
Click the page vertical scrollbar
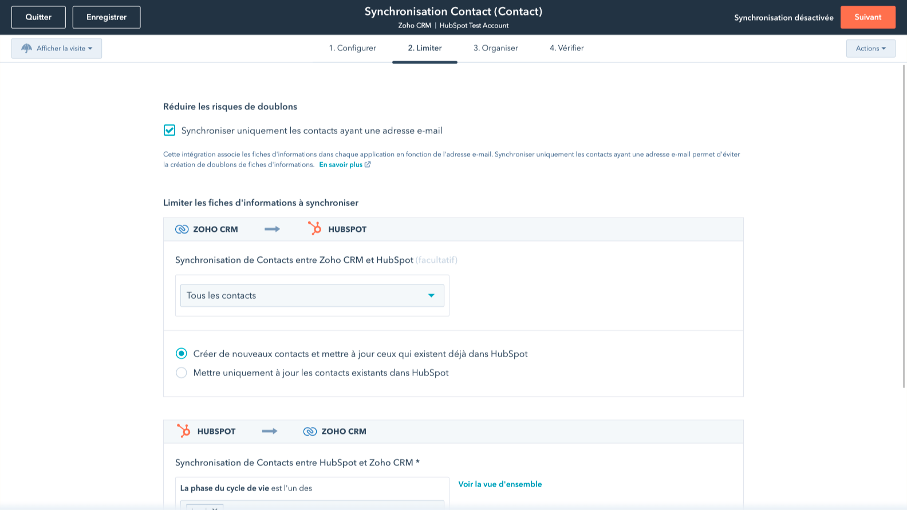pos(904,226)
